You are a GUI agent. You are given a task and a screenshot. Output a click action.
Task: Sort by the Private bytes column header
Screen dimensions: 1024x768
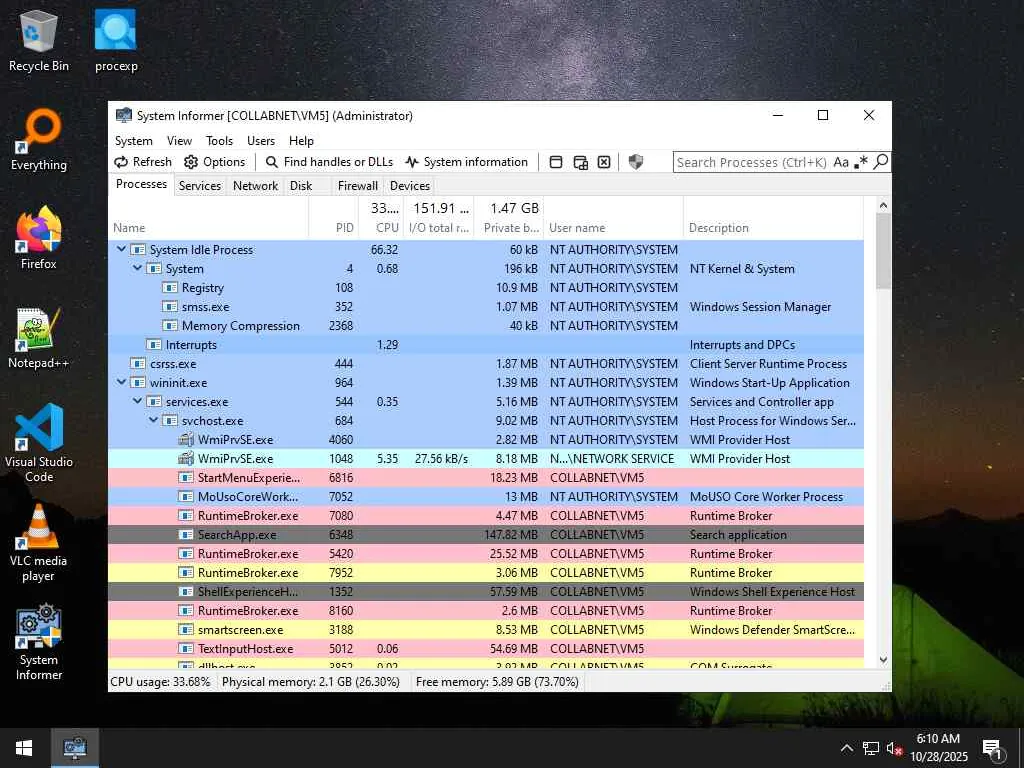pyautogui.click(x=508, y=218)
